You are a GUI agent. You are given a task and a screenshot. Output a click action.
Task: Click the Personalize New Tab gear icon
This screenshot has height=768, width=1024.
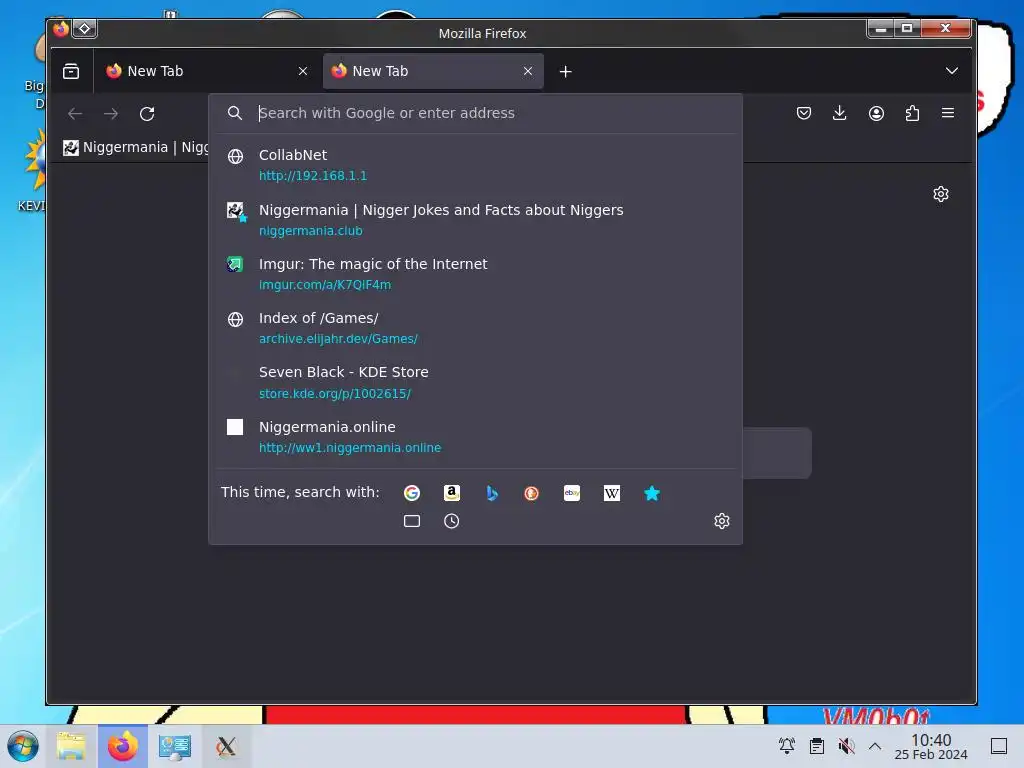coord(941,194)
